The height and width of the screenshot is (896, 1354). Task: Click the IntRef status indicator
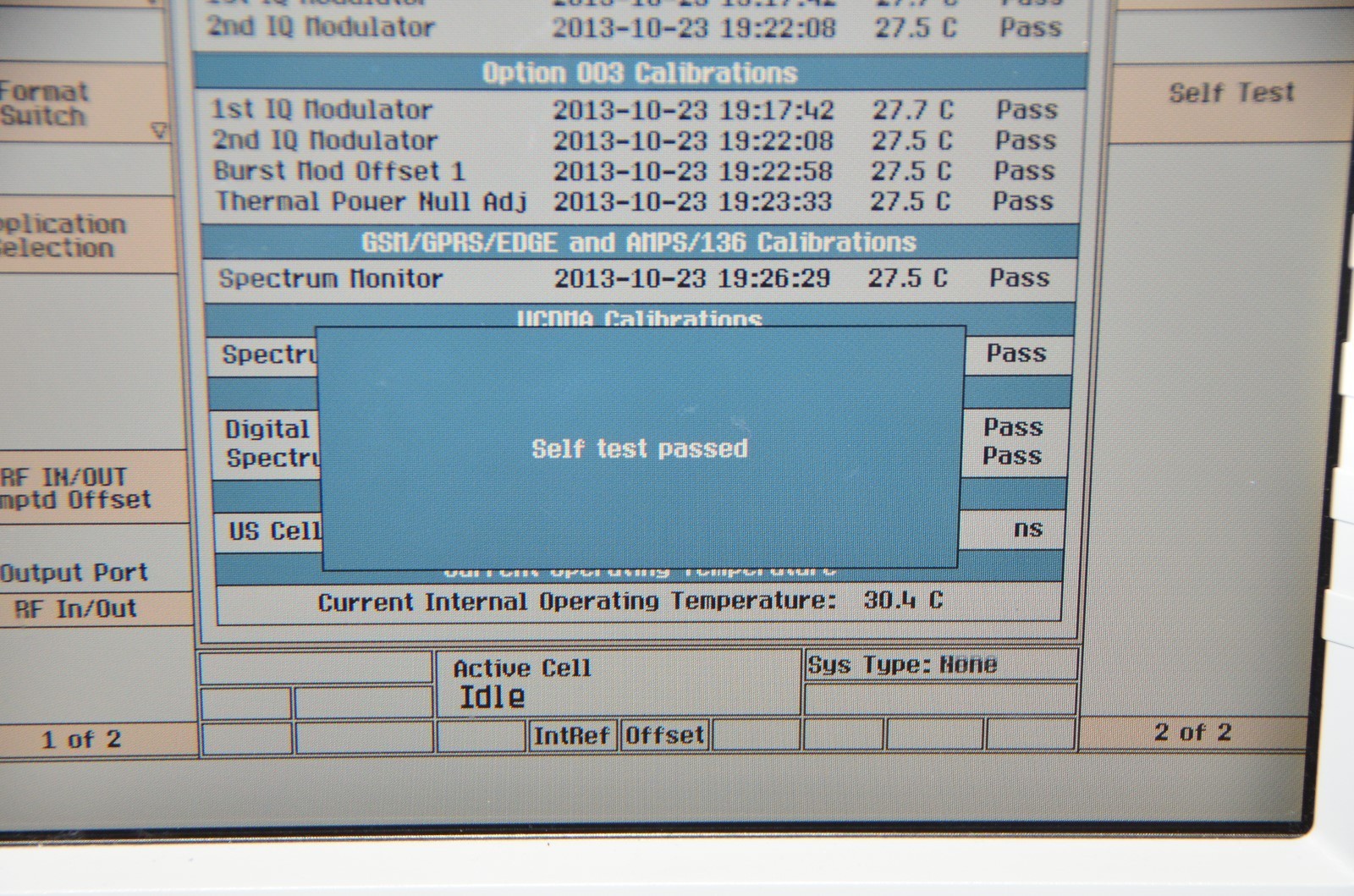point(571,735)
